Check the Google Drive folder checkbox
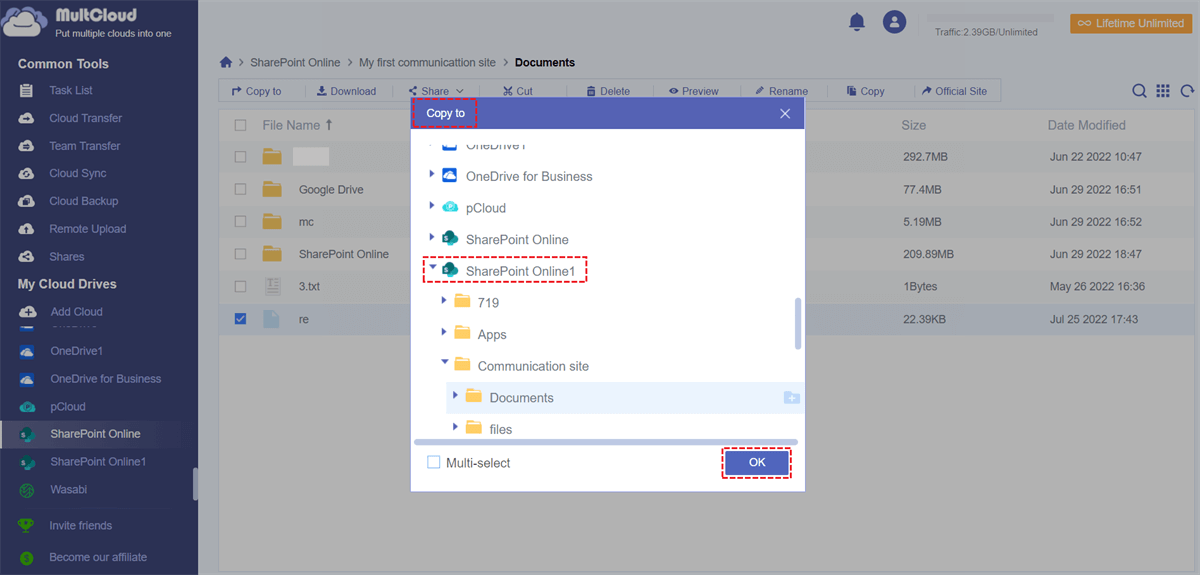The height and width of the screenshot is (575, 1200). pos(240,189)
